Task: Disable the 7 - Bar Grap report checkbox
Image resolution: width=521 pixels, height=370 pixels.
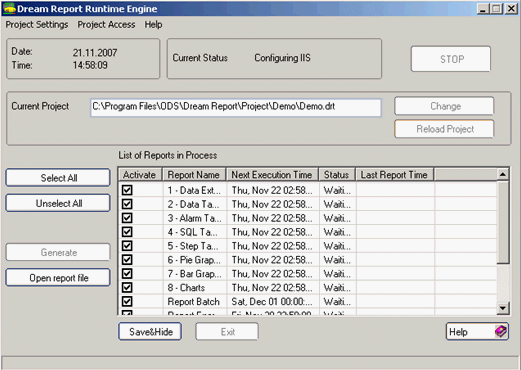Action: pyautogui.click(x=127, y=274)
